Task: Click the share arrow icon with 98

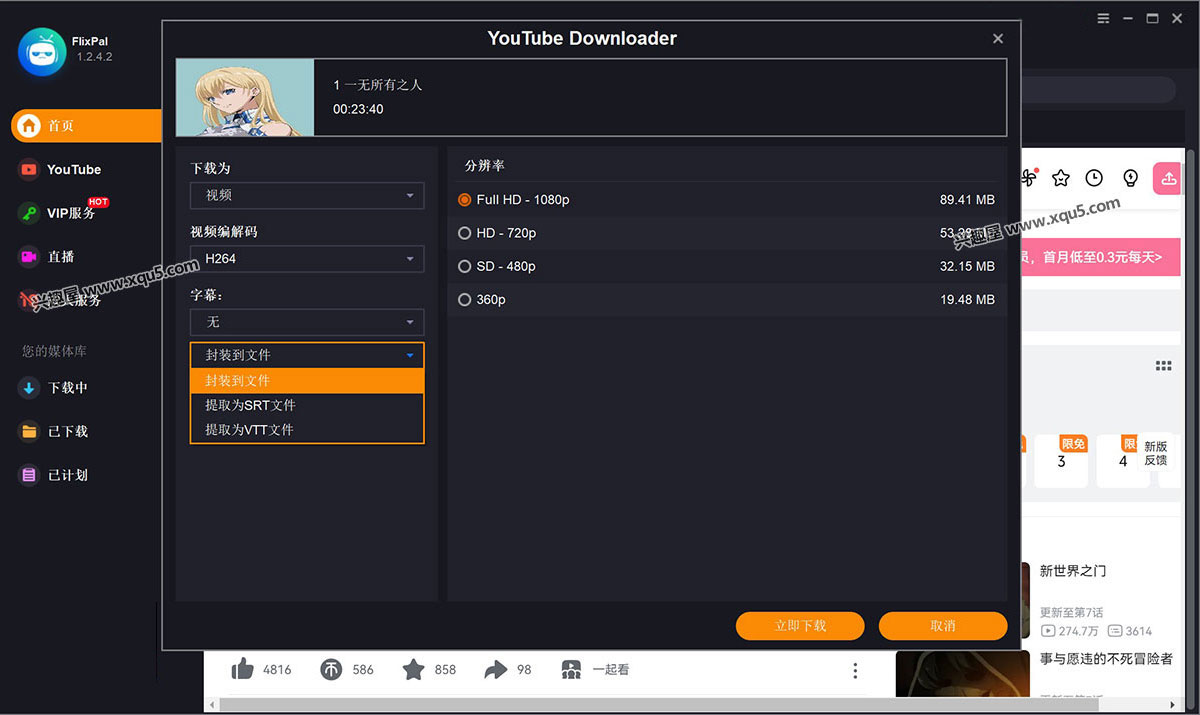Action: point(496,669)
